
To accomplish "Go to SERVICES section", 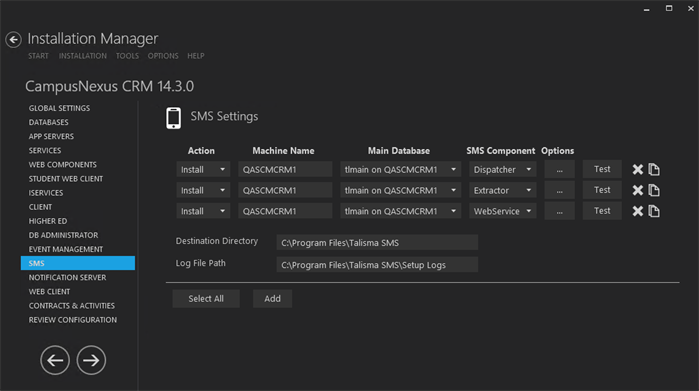I will (x=45, y=150).
